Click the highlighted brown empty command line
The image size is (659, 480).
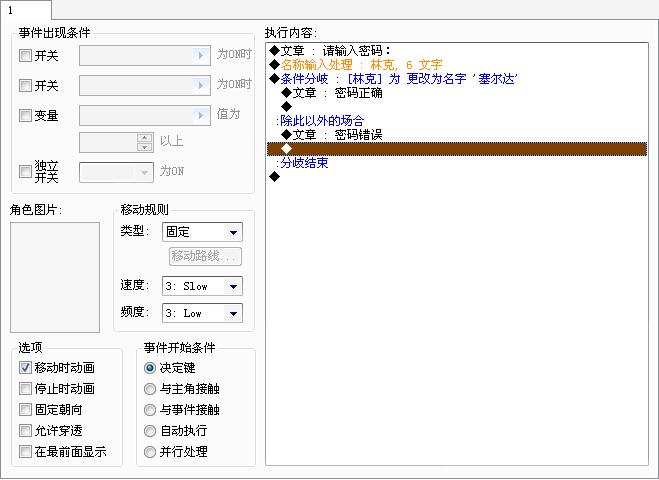(457, 149)
